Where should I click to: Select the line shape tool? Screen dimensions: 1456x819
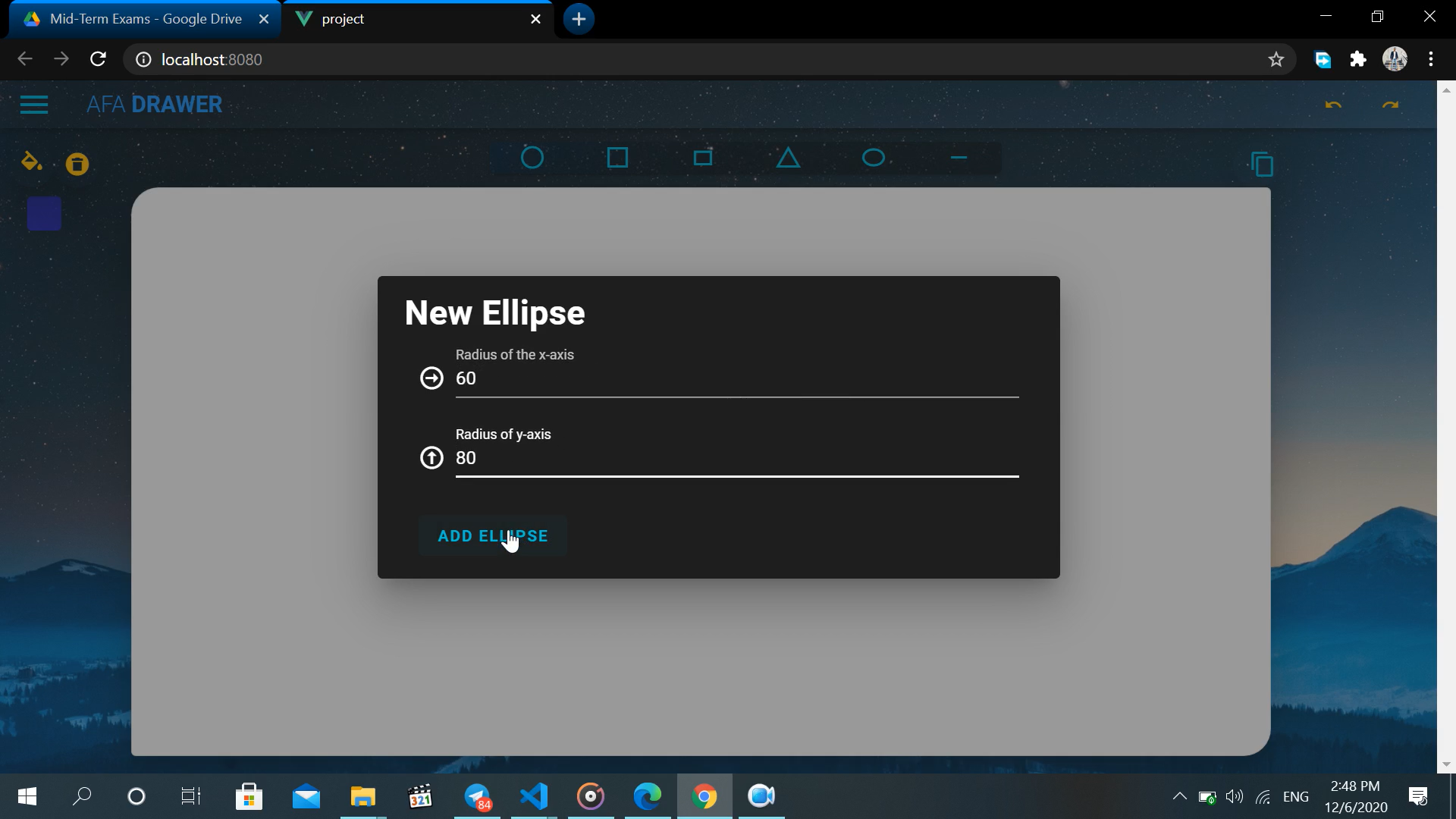click(958, 157)
